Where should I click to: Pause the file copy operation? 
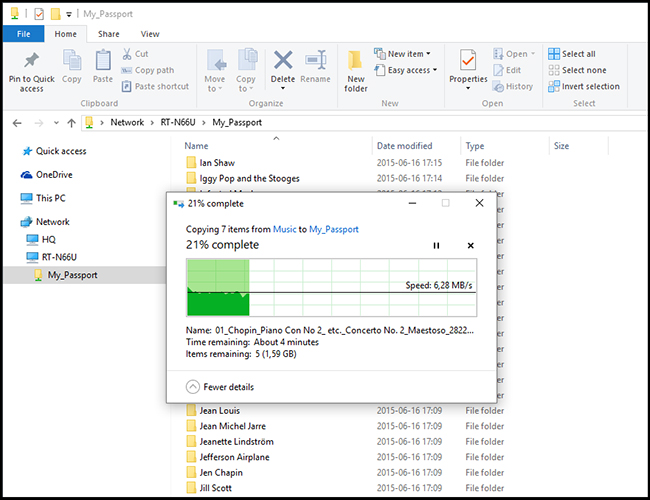pyautogui.click(x=436, y=245)
